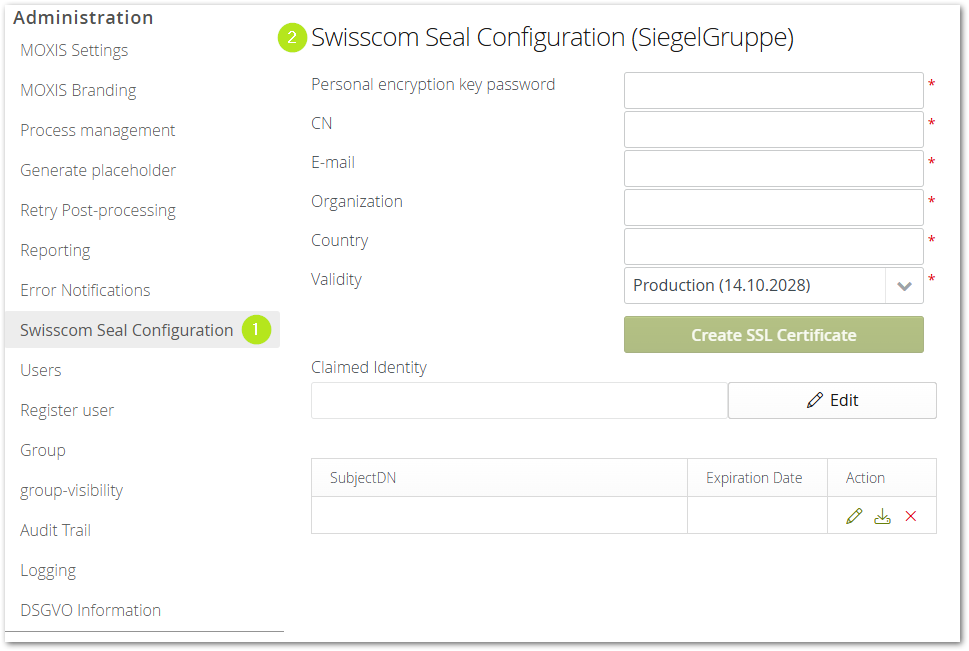Focus the Organization input box
This screenshot has height=651, width=969.
tap(773, 207)
